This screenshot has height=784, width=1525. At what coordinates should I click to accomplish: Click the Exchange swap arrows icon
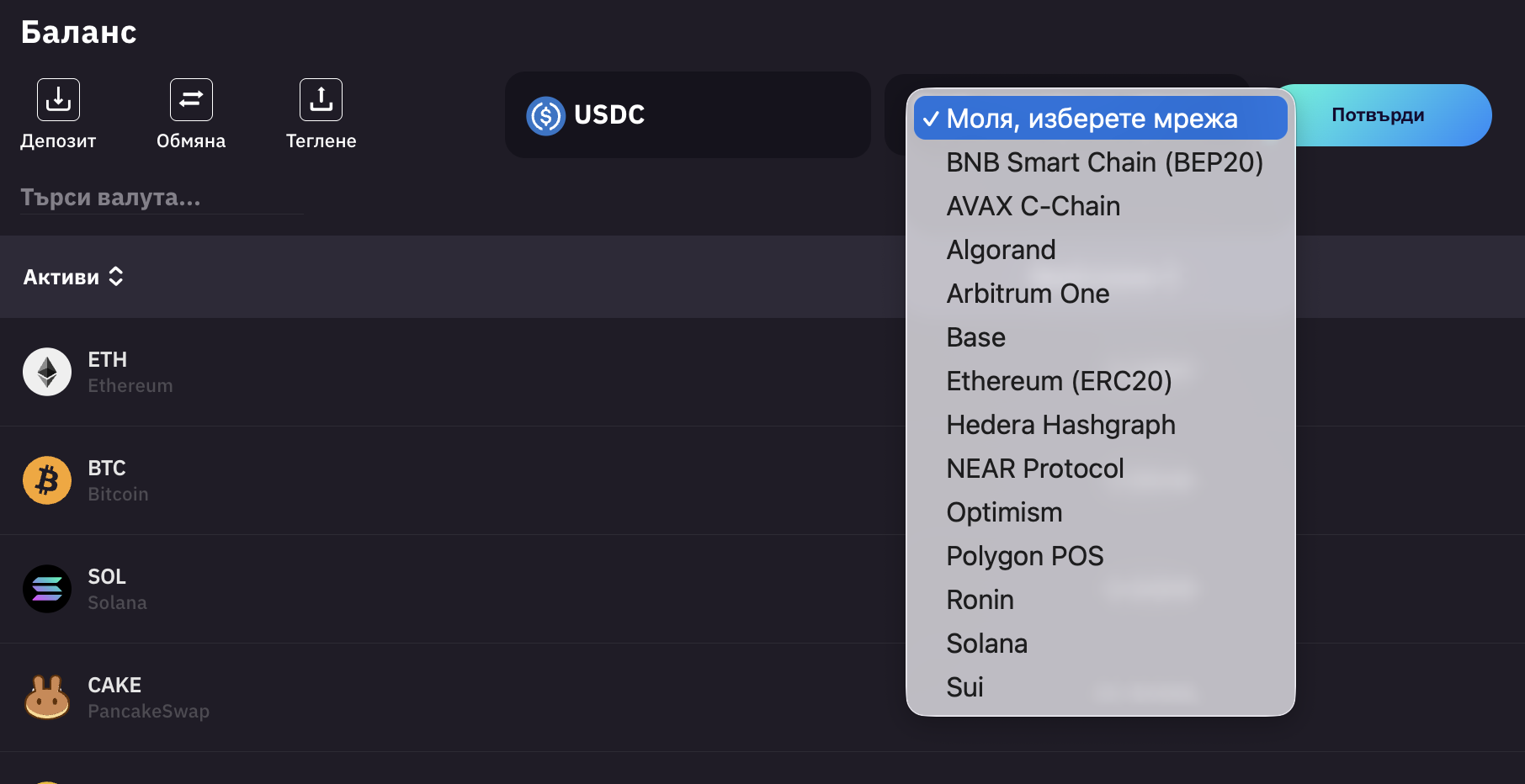(191, 100)
